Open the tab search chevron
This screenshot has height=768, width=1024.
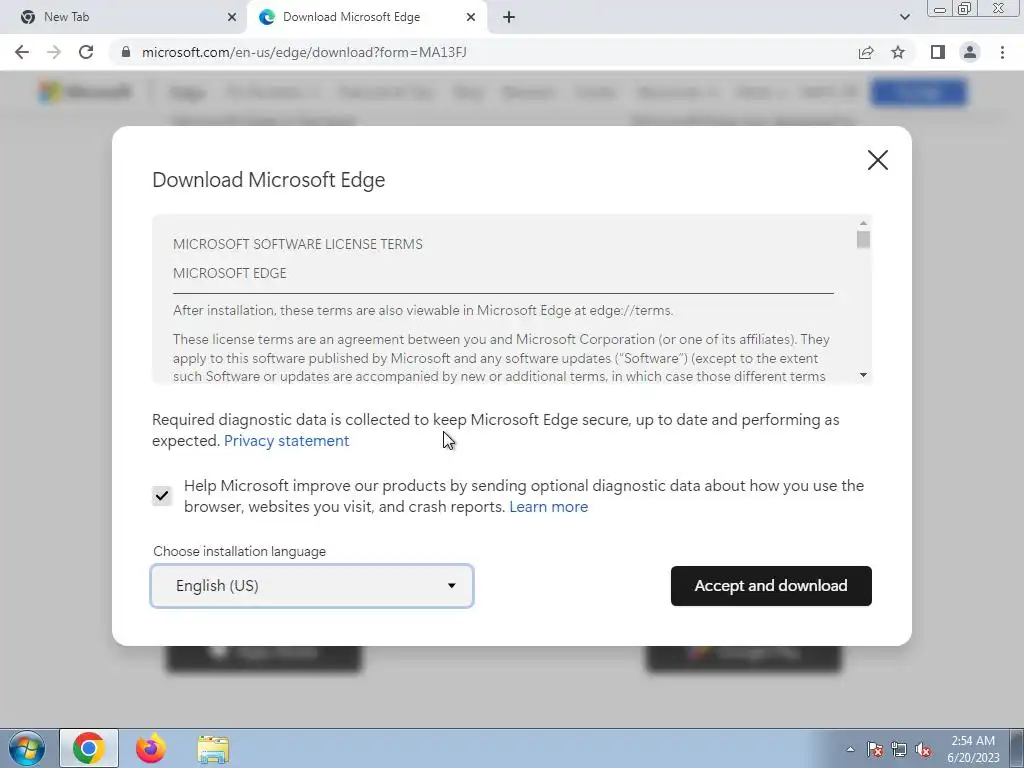click(x=904, y=17)
